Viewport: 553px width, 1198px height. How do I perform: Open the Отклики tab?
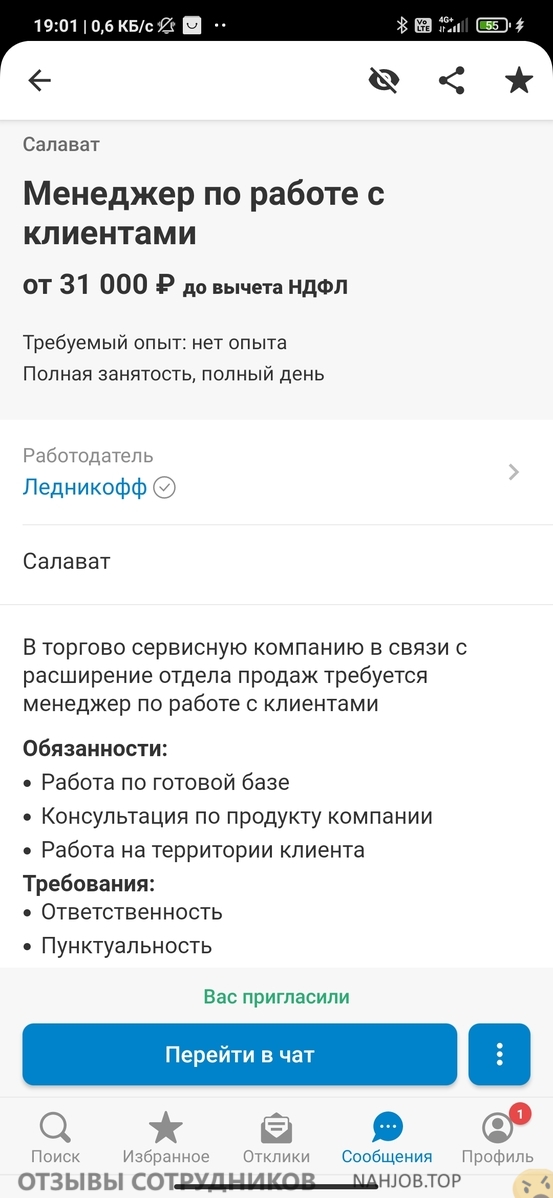[276, 1138]
